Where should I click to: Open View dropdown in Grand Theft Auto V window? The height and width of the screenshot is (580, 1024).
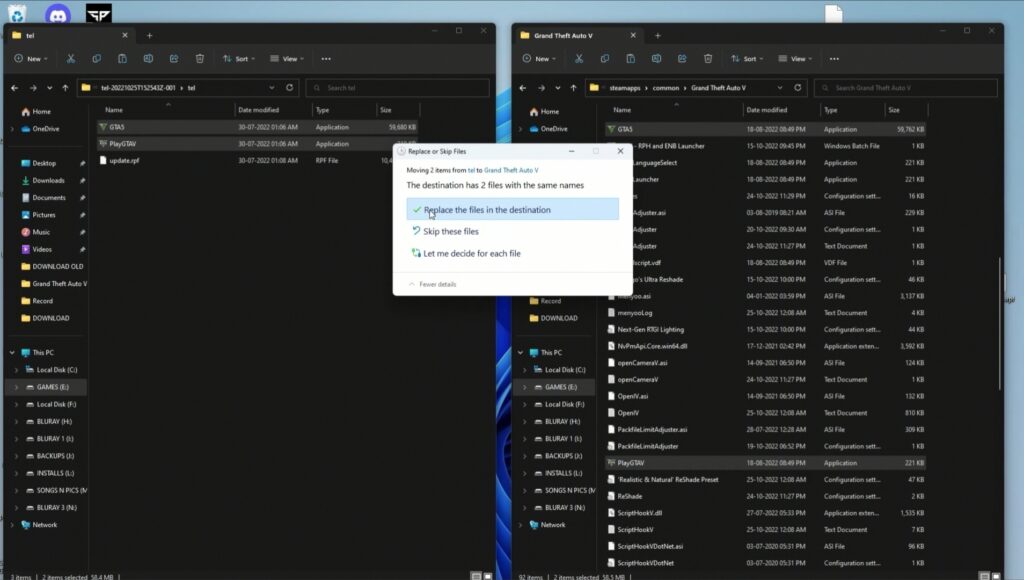pyautogui.click(x=795, y=59)
